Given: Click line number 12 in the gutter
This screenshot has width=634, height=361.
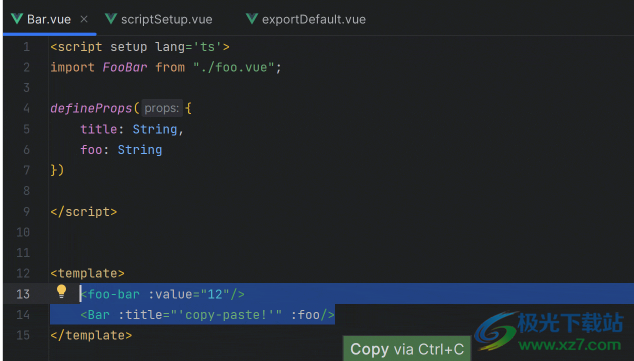Looking at the screenshot, I should [x=23, y=273].
